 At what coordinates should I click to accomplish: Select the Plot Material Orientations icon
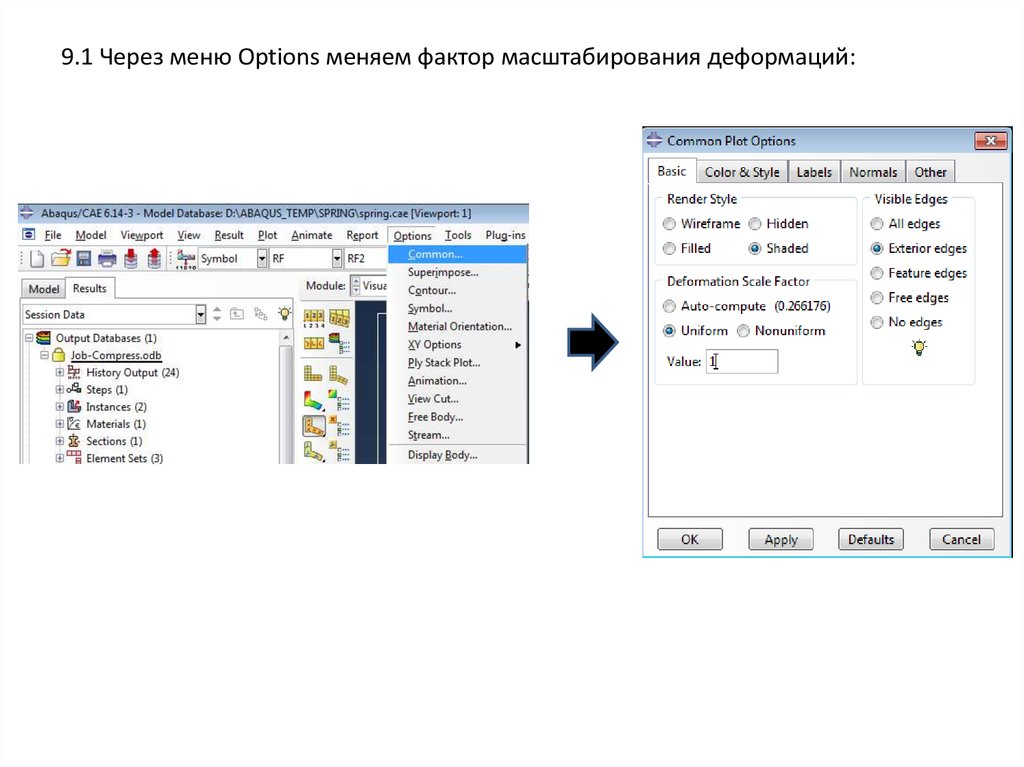point(313,451)
